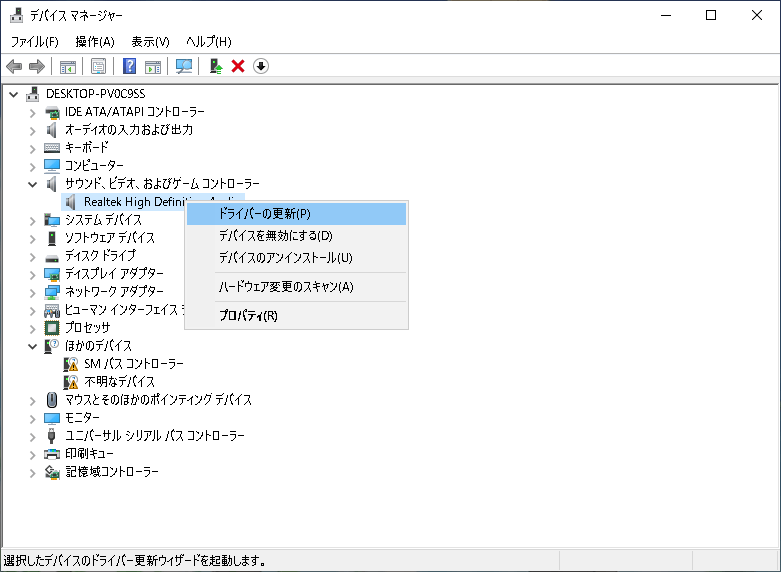Screen dimensions: 781x572
Task: Choose ドライバーの更新(P) in context menu
Action: 296,214
